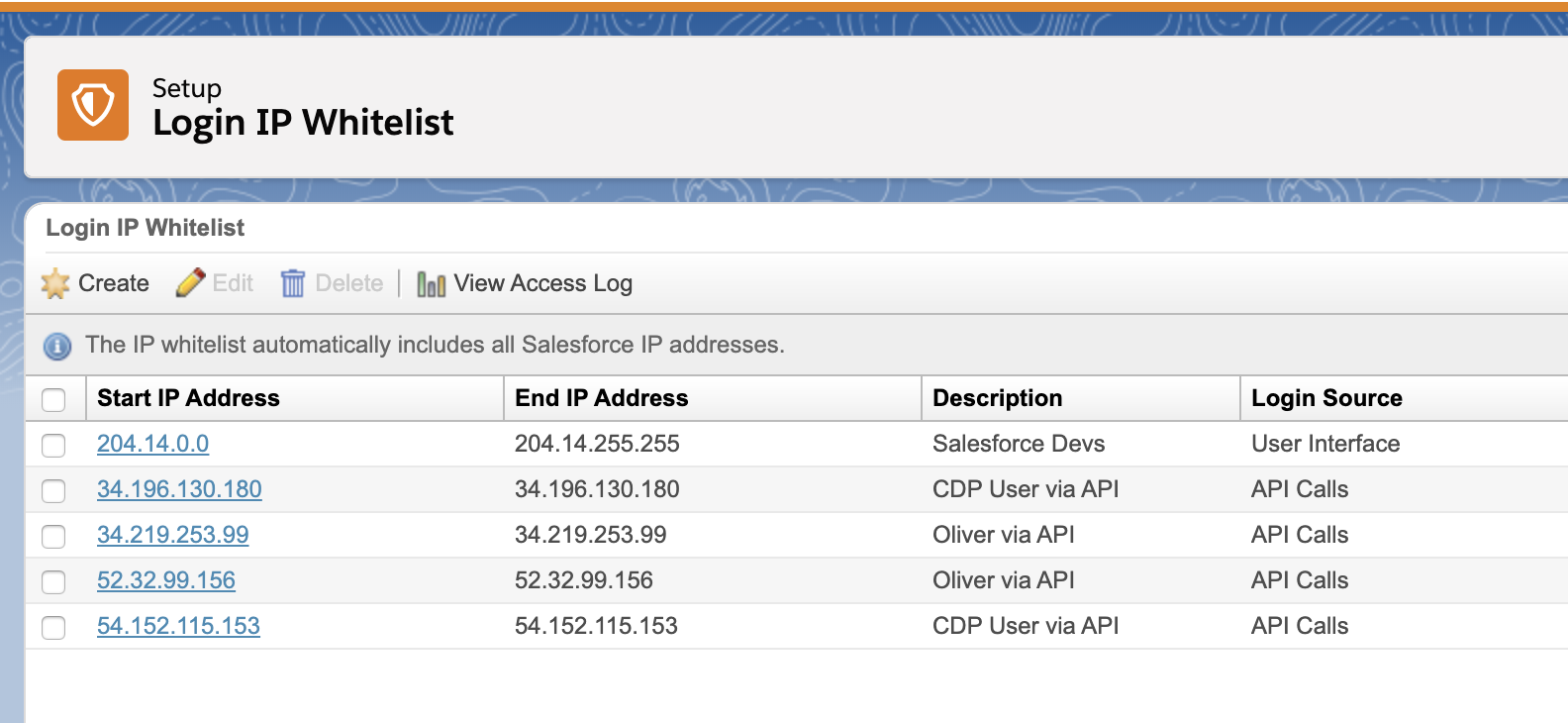Open the 52.32.99.156 IP link
Viewport: 1568px width, 723px height.
click(166, 580)
